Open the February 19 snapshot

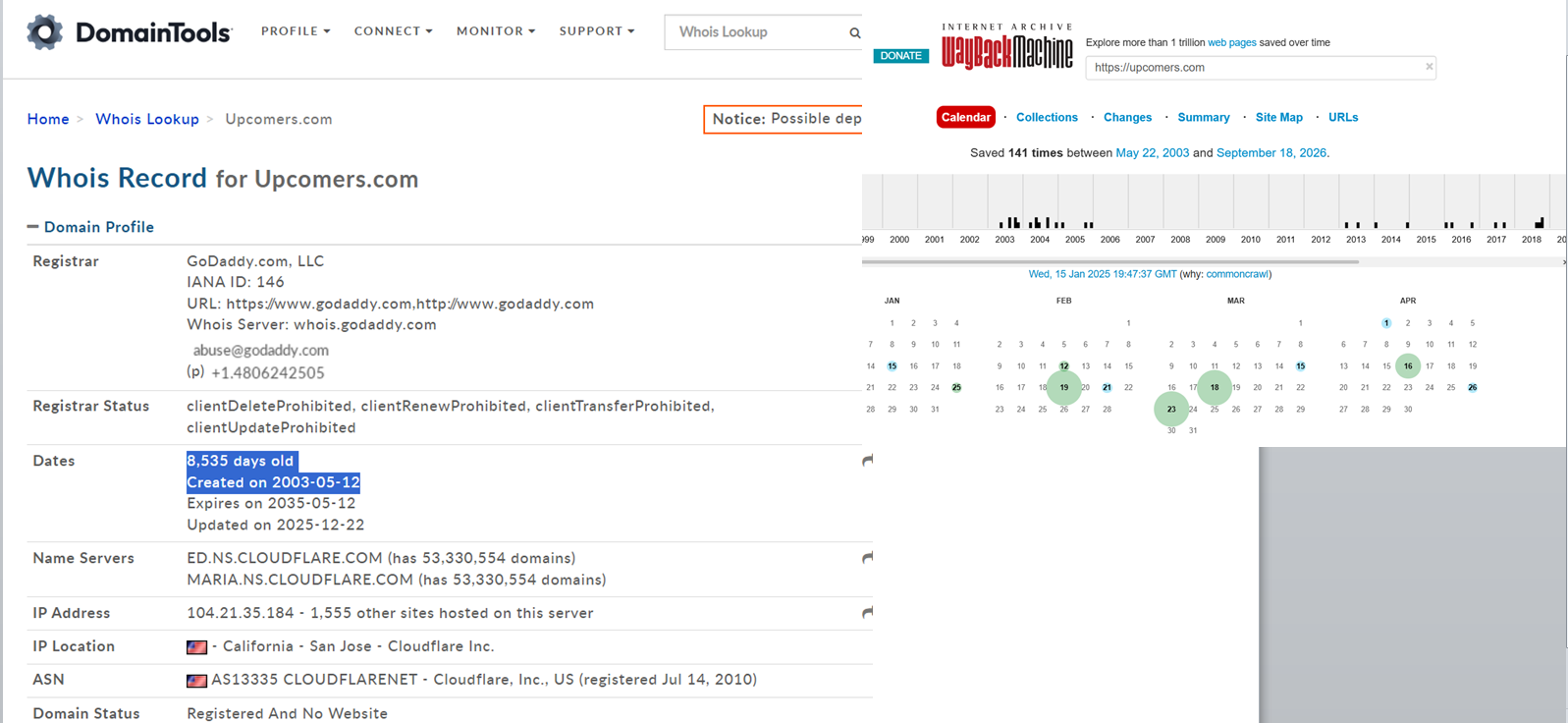1064,387
